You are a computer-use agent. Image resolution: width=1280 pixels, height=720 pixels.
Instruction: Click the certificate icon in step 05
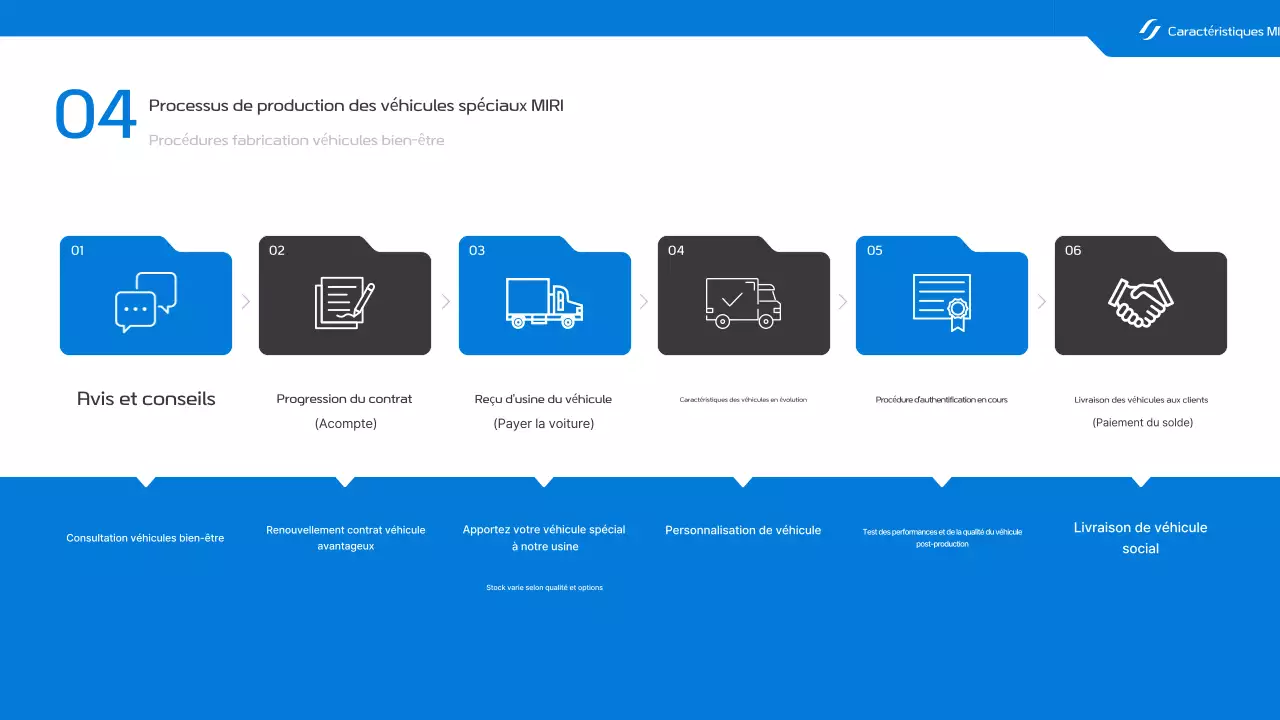coord(942,302)
